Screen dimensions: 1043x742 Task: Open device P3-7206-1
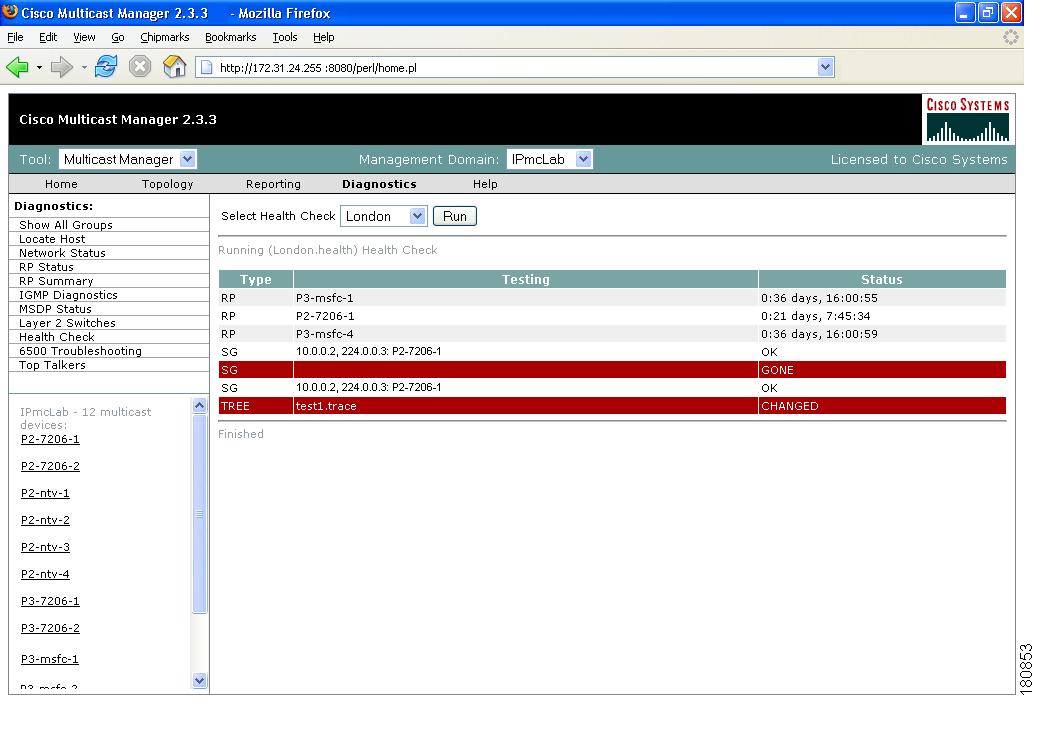[50, 601]
